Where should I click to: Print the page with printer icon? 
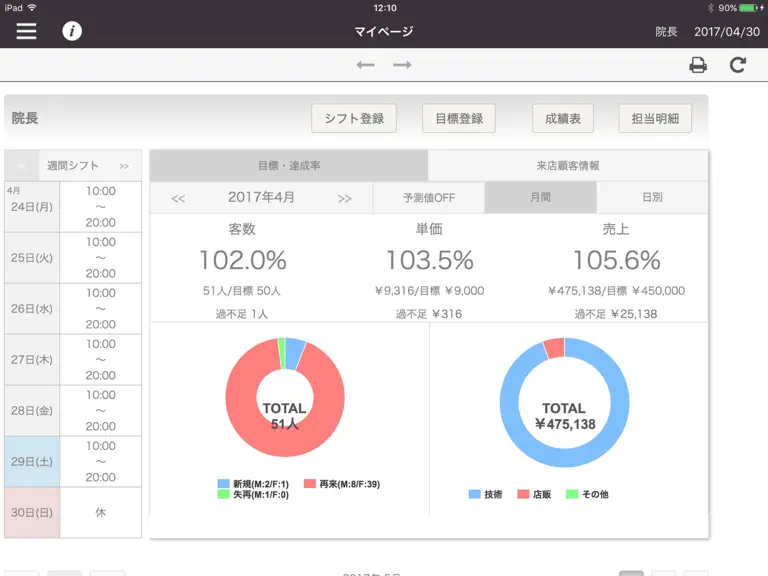(698, 65)
